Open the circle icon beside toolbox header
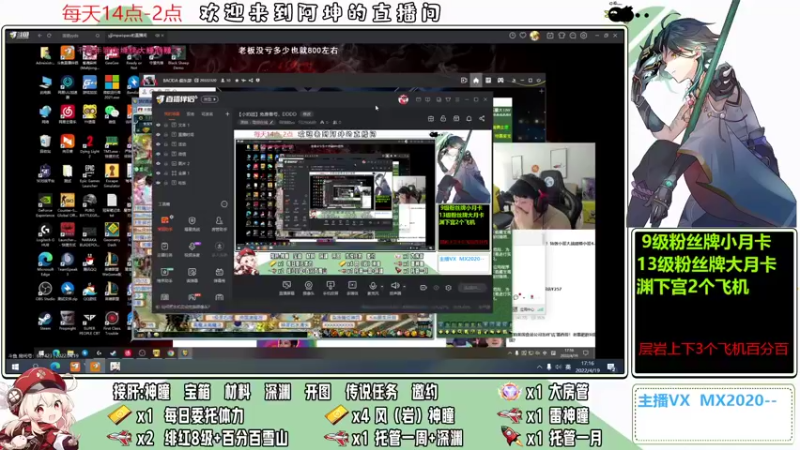Viewport: 800px width, 450px height. coord(224,204)
